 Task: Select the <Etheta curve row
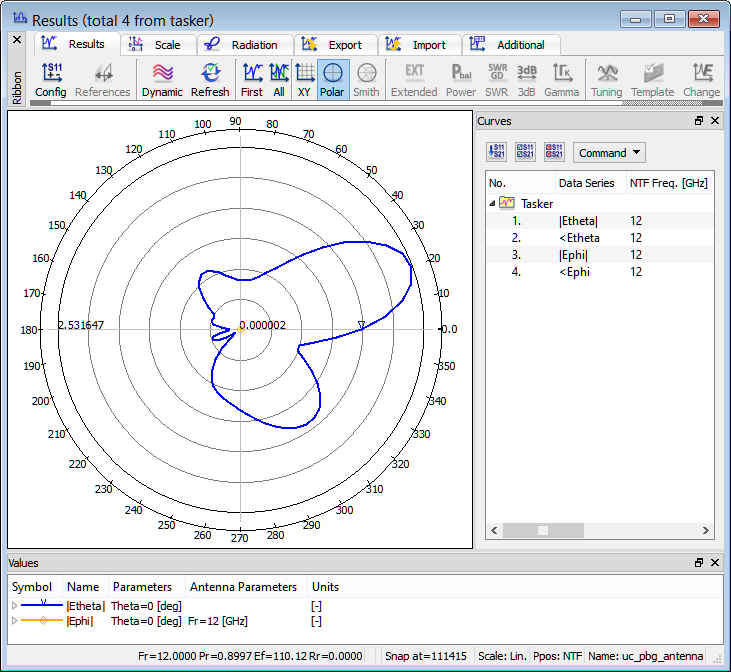click(580, 238)
